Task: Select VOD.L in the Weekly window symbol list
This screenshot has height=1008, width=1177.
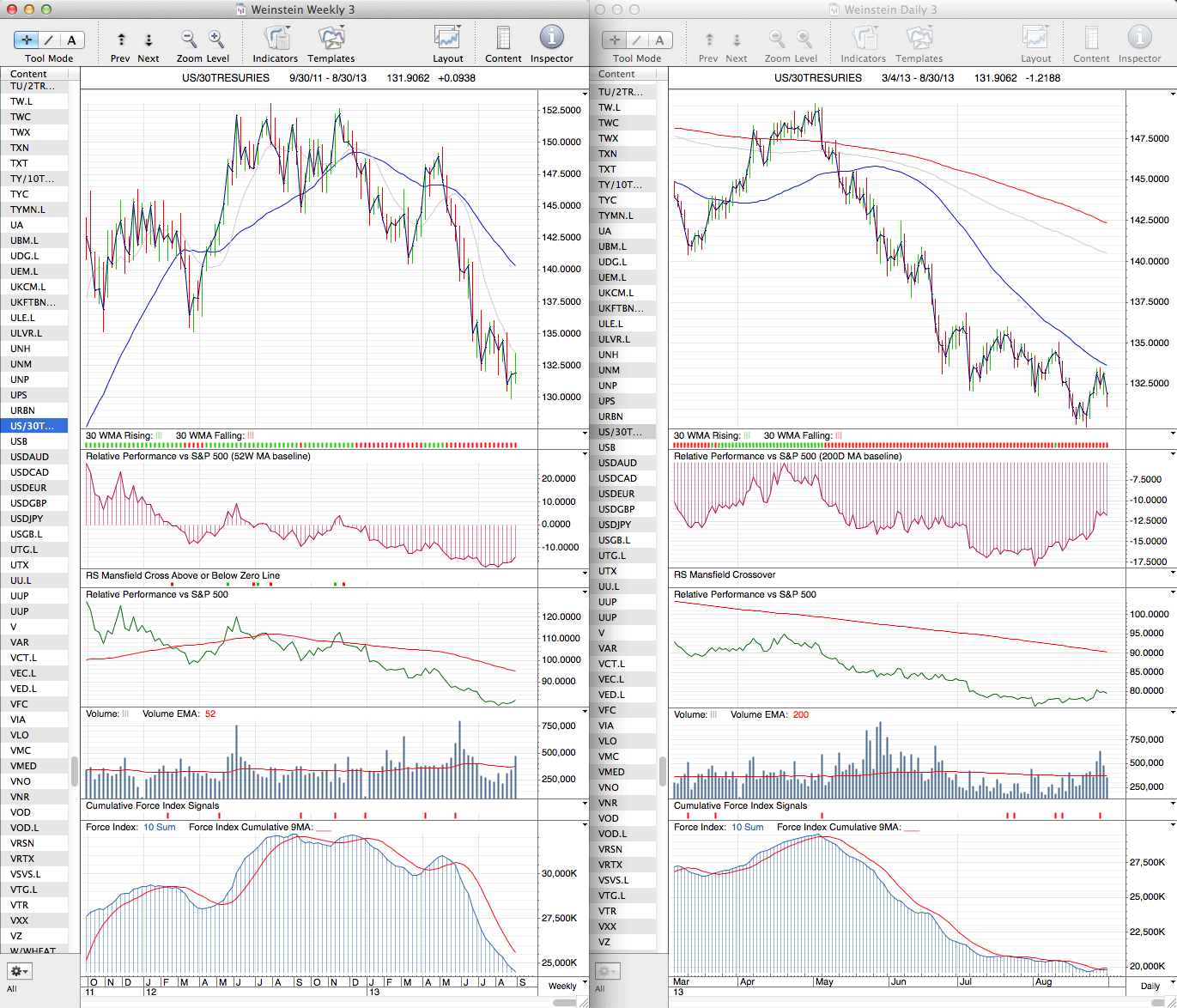Action: coord(24,828)
